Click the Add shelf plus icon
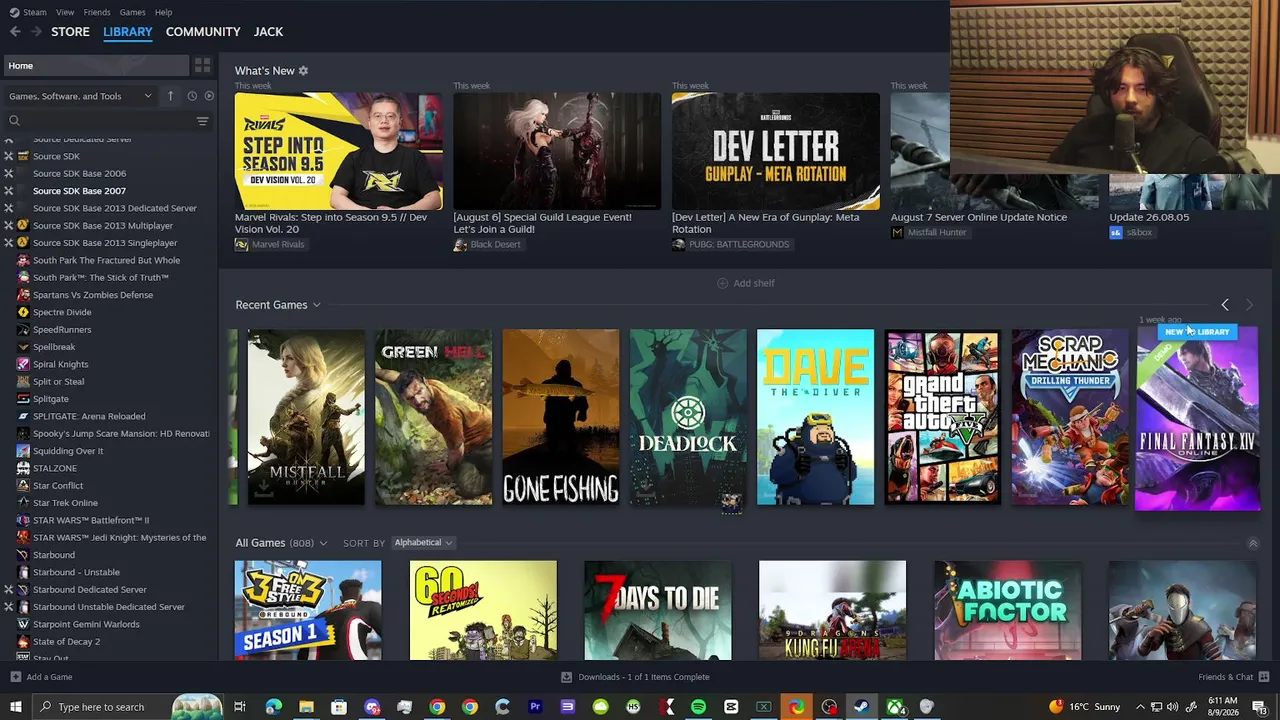The image size is (1280, 720). (722, 283)
